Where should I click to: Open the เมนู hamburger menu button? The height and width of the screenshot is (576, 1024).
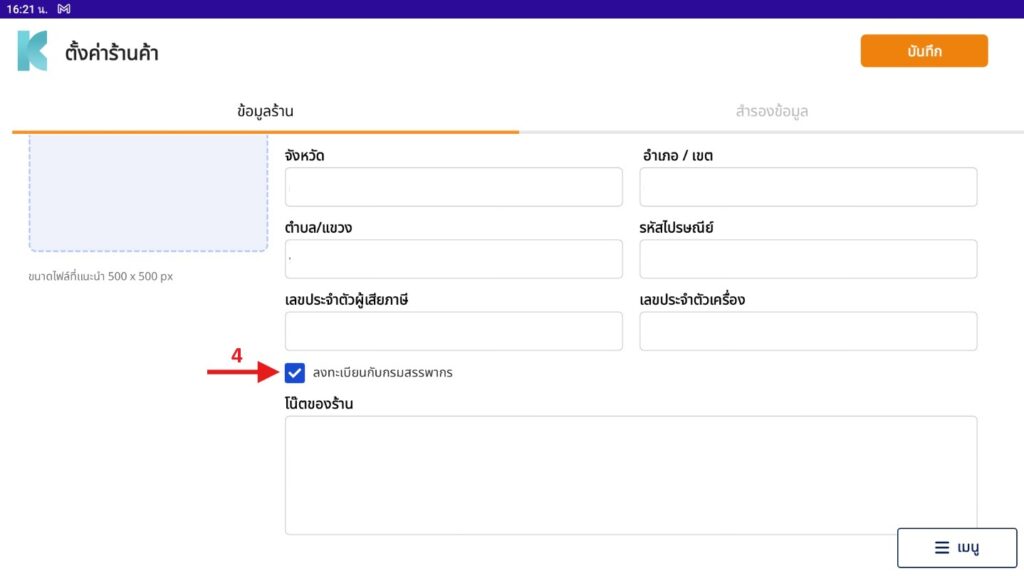[x=956, y=548]
